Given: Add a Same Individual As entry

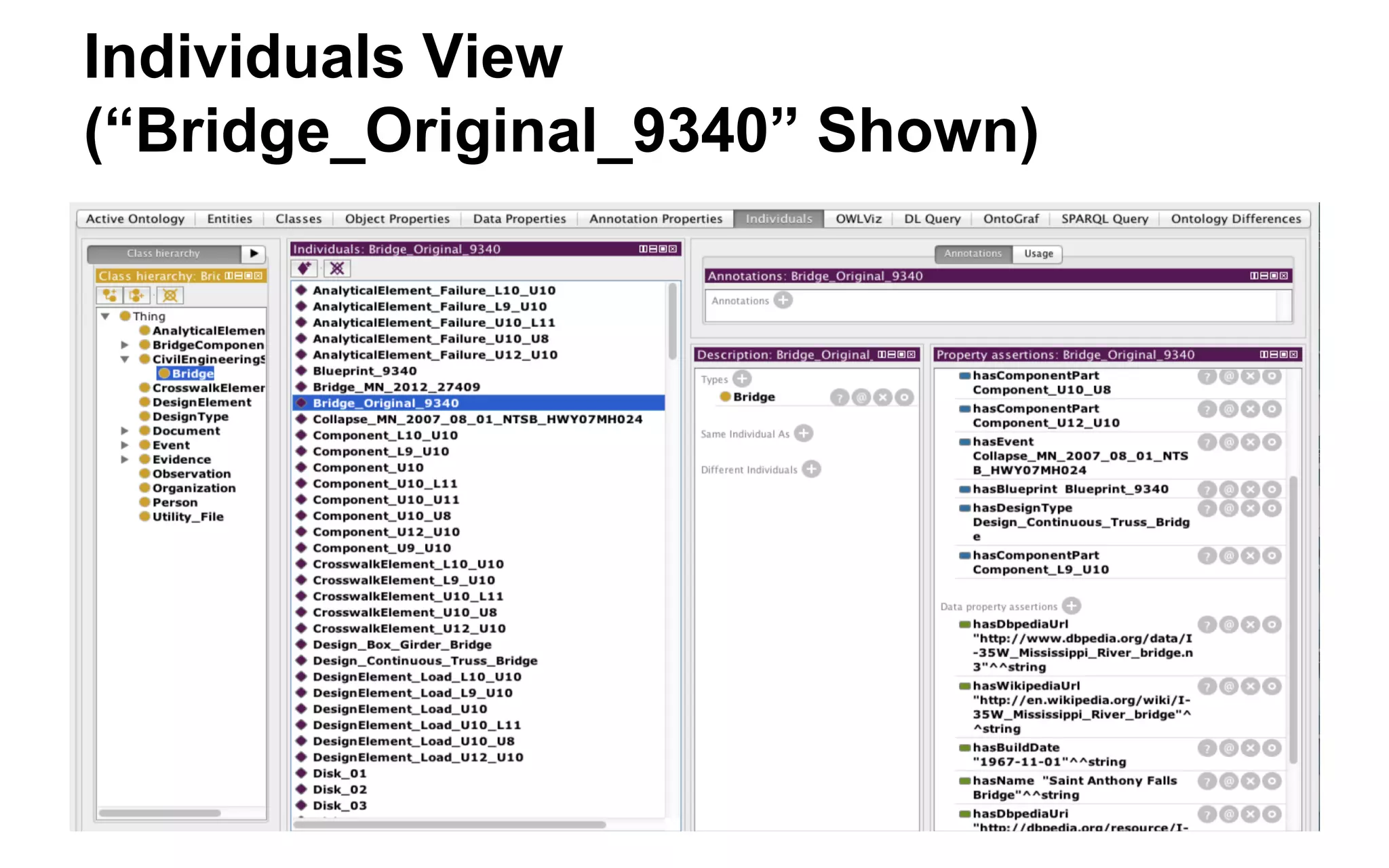Looking at the screenshot, I should tap(804, 433).
